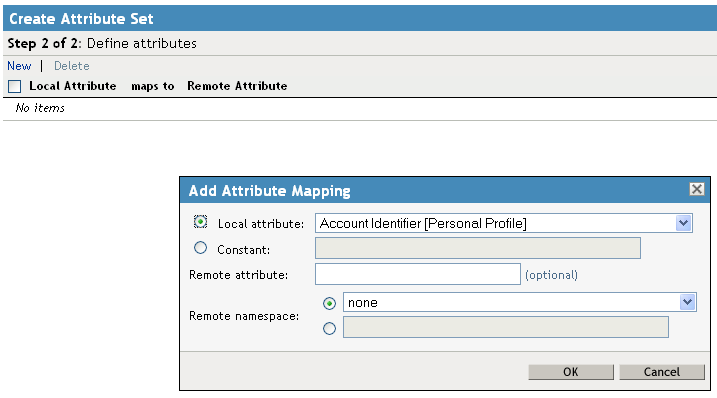Cancel the Add Attribute Mapping dialog
Viewport: 717px width, 398px height.
[662, 372]
